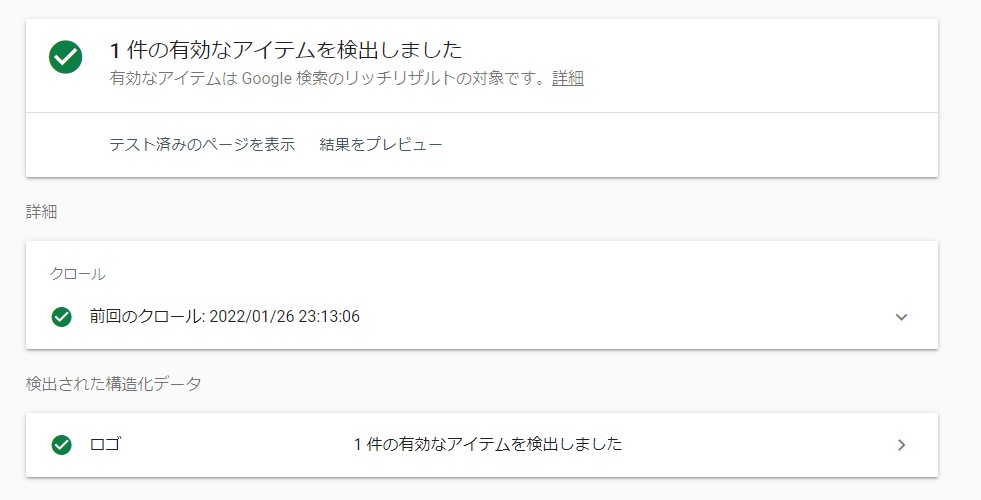
Task: Click the クロール card title
Action: (x=78, y=274)
